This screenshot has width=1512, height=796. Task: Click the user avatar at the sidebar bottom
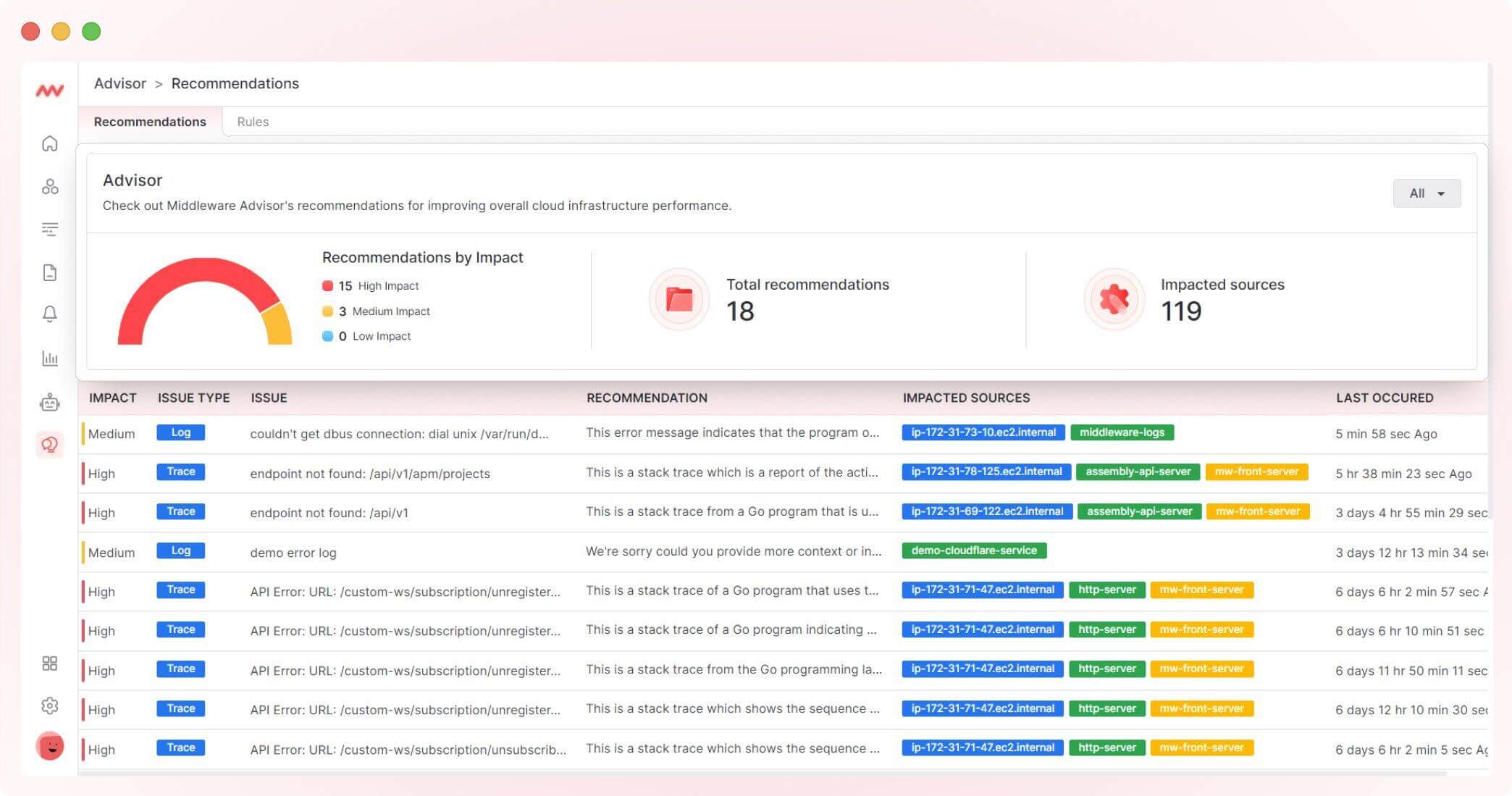pyautogui.click(x=50, y=746)
